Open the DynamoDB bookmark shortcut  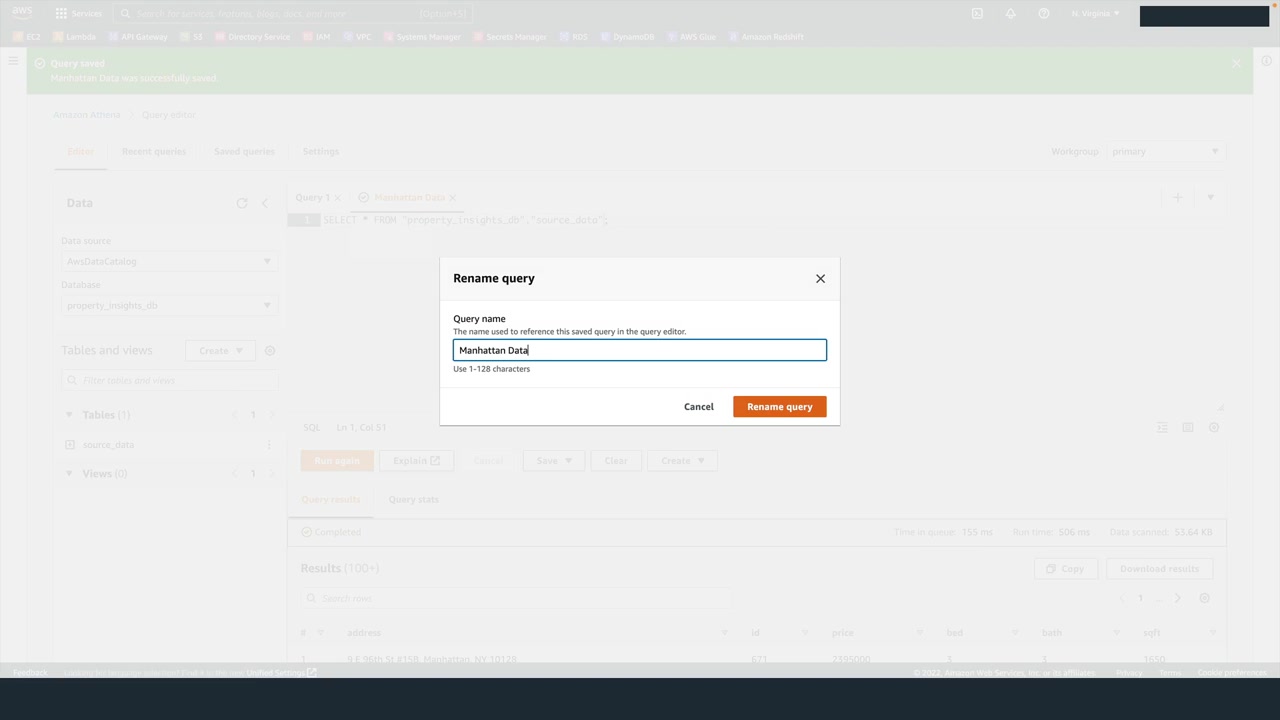pyautogui.click(x=627, y=37)
